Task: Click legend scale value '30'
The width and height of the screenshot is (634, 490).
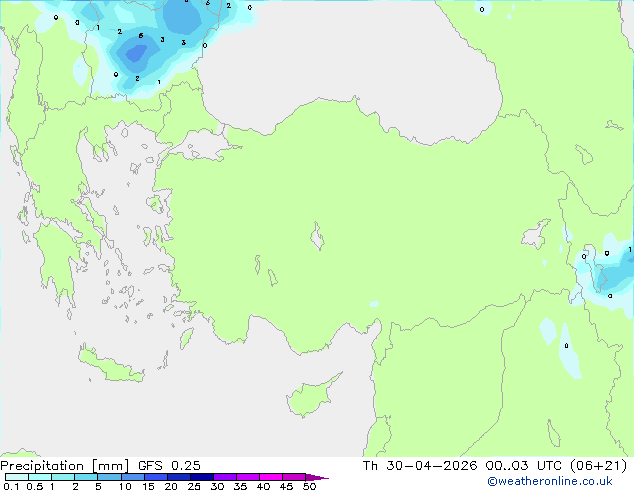Action: [217, 486]
